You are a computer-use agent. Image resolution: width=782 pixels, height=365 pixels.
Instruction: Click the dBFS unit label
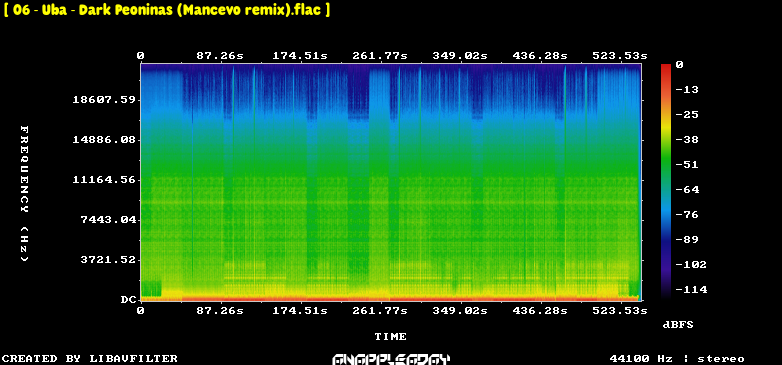[x=678, y=325]
